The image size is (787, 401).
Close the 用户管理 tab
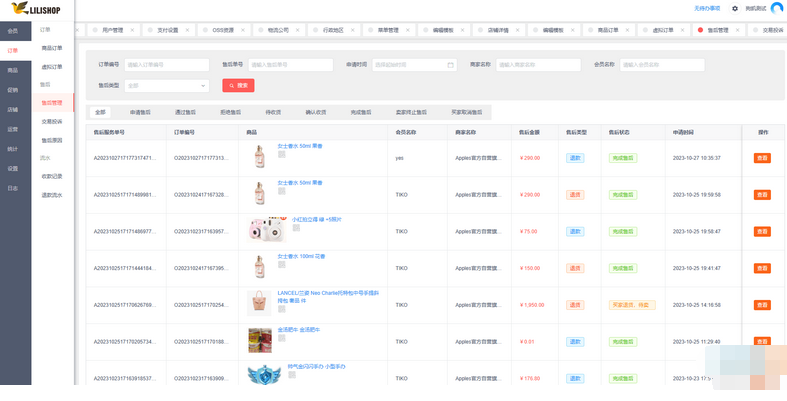(x=133, y=30)
